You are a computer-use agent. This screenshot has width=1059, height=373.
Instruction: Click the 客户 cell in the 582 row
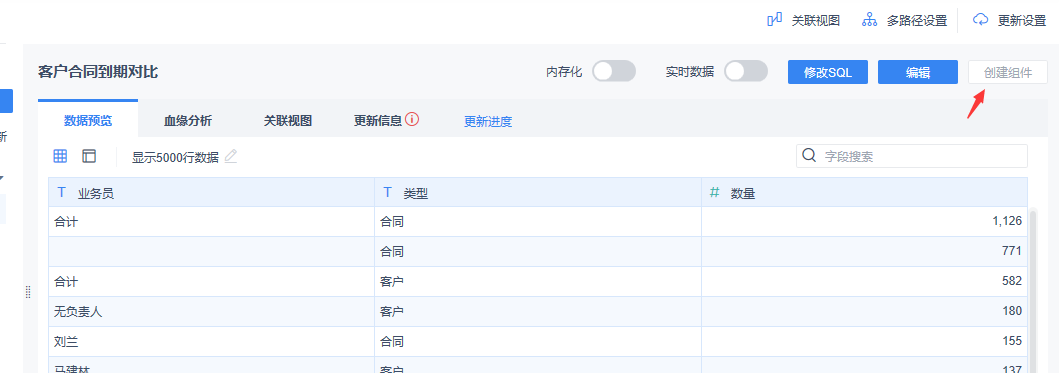(538, 281)
